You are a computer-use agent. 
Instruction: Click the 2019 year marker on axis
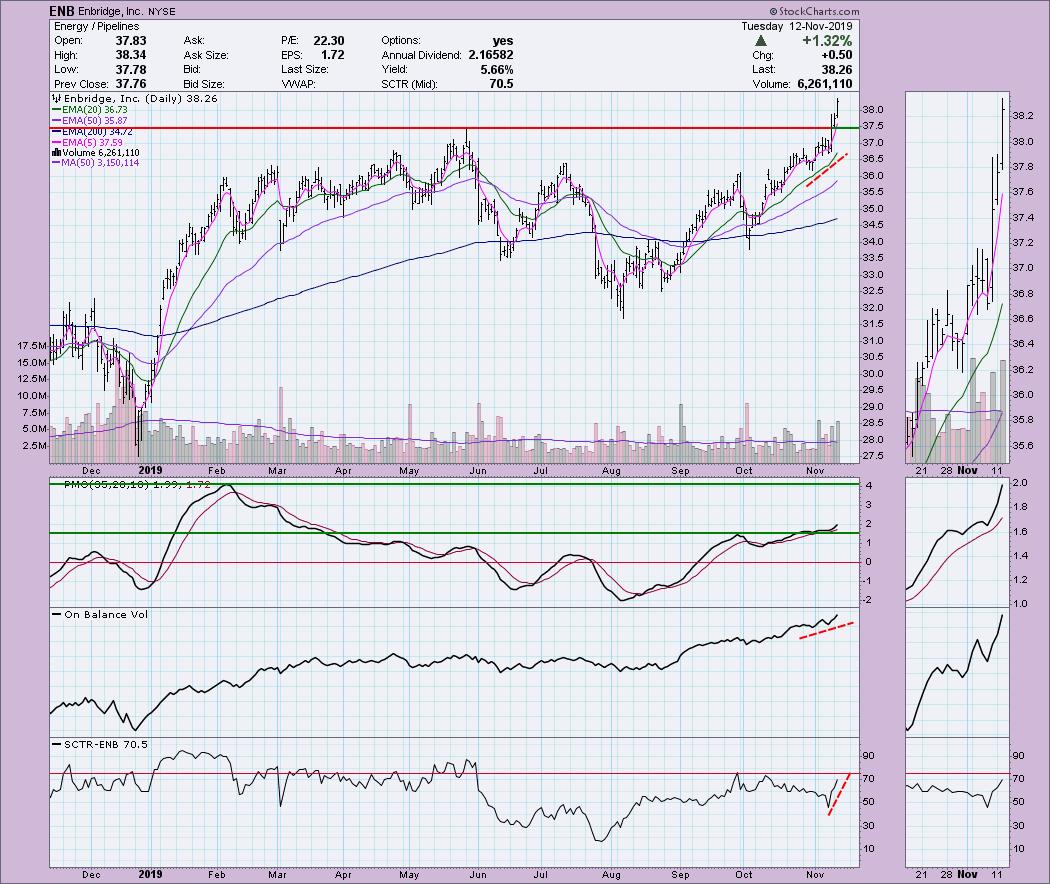tap(150, 468)
